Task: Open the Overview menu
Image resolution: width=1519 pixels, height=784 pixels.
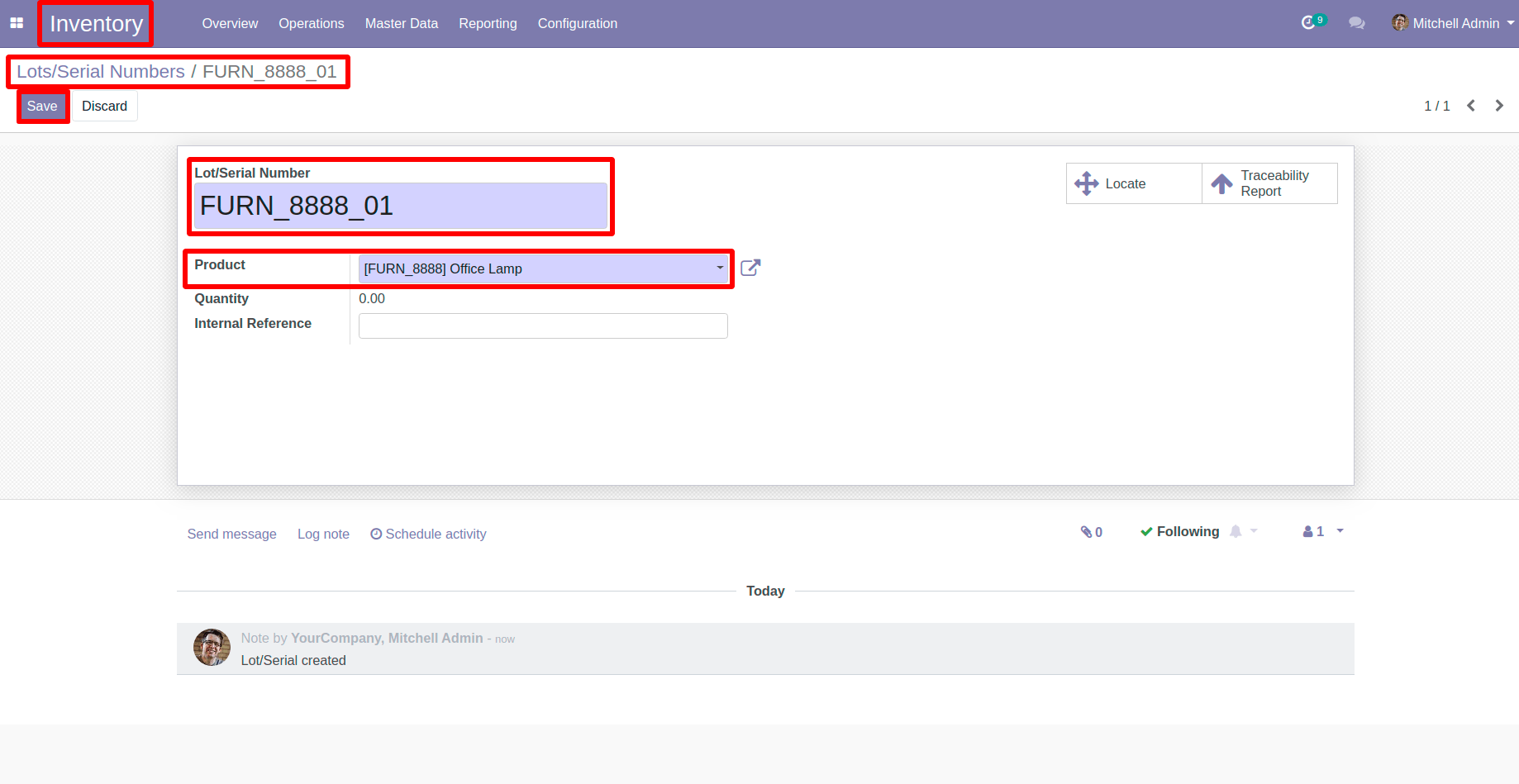Action: pos(230,23)
